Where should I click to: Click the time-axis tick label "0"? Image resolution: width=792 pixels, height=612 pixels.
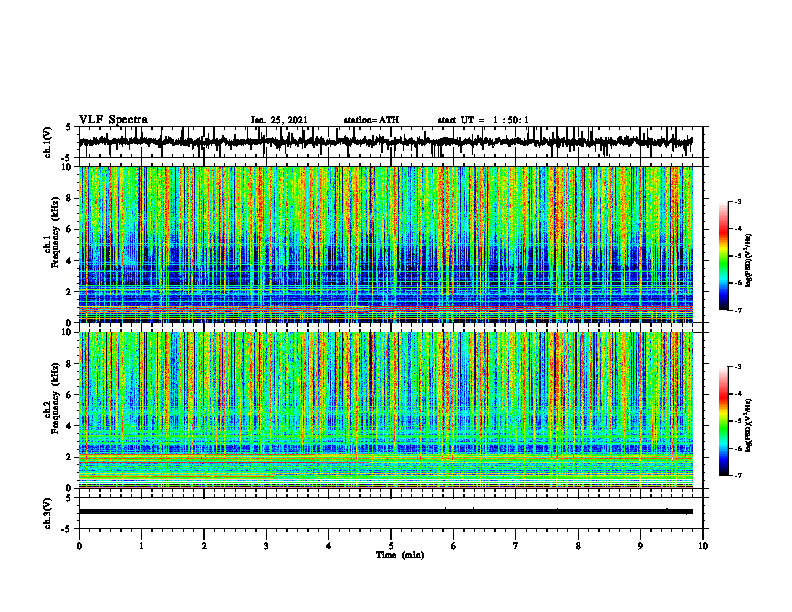(x=79, y=546)
